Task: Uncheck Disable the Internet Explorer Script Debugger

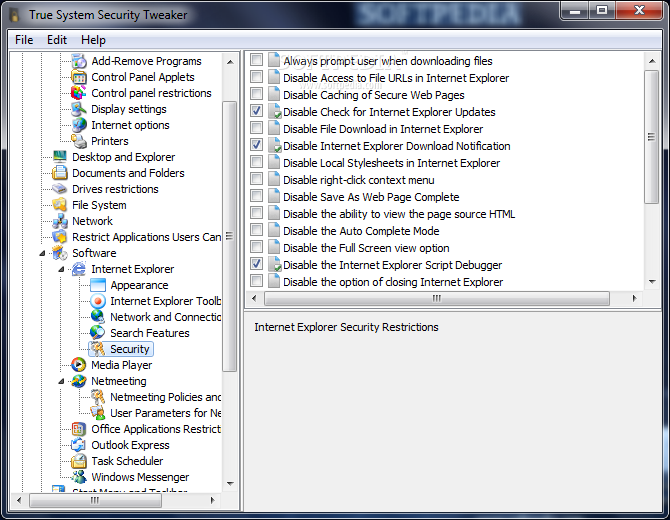Action: pyautogui.click(x=256, y=264)
